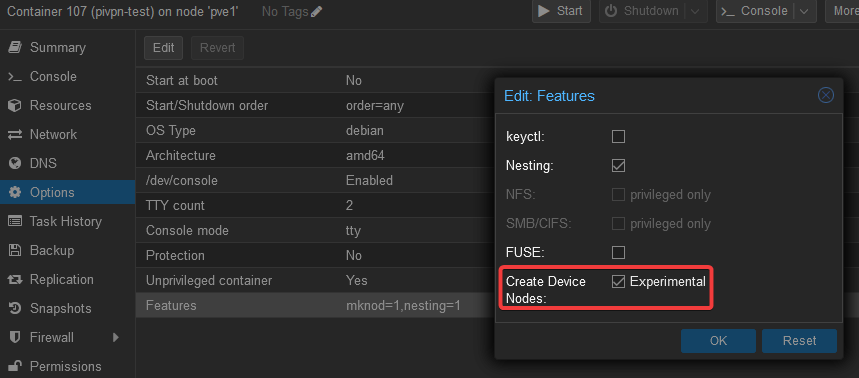
Task: Click the Backup floppy disk icon
Action: pyautogui.click(x=15, y=250)
